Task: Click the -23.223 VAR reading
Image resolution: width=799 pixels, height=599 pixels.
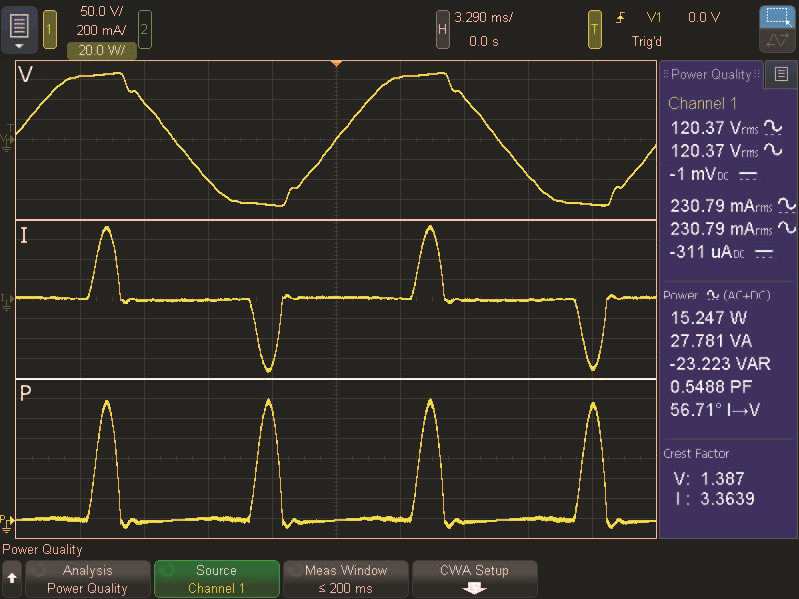Action: [x=720, y=364]
